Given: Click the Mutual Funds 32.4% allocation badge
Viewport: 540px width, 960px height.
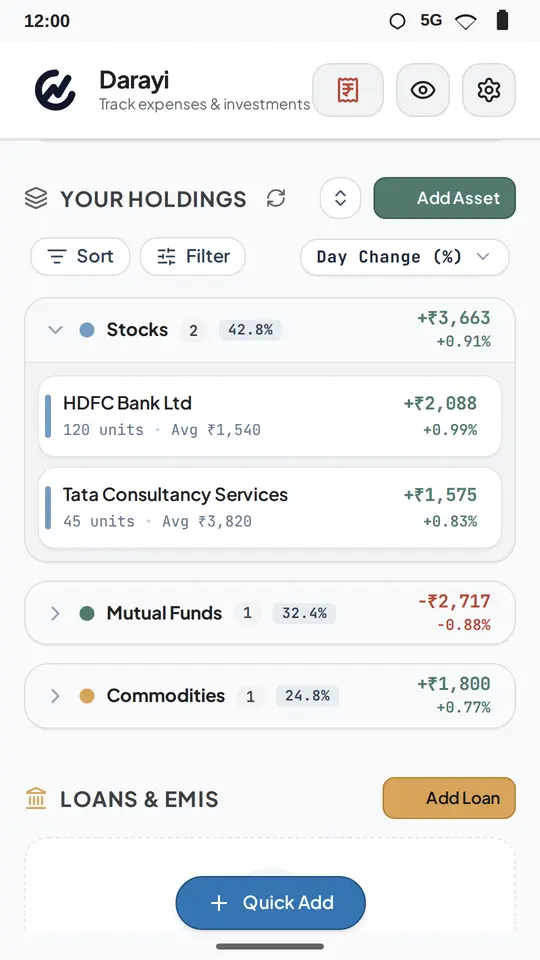Looking at the screenshot, I should (x=304, y=613).
